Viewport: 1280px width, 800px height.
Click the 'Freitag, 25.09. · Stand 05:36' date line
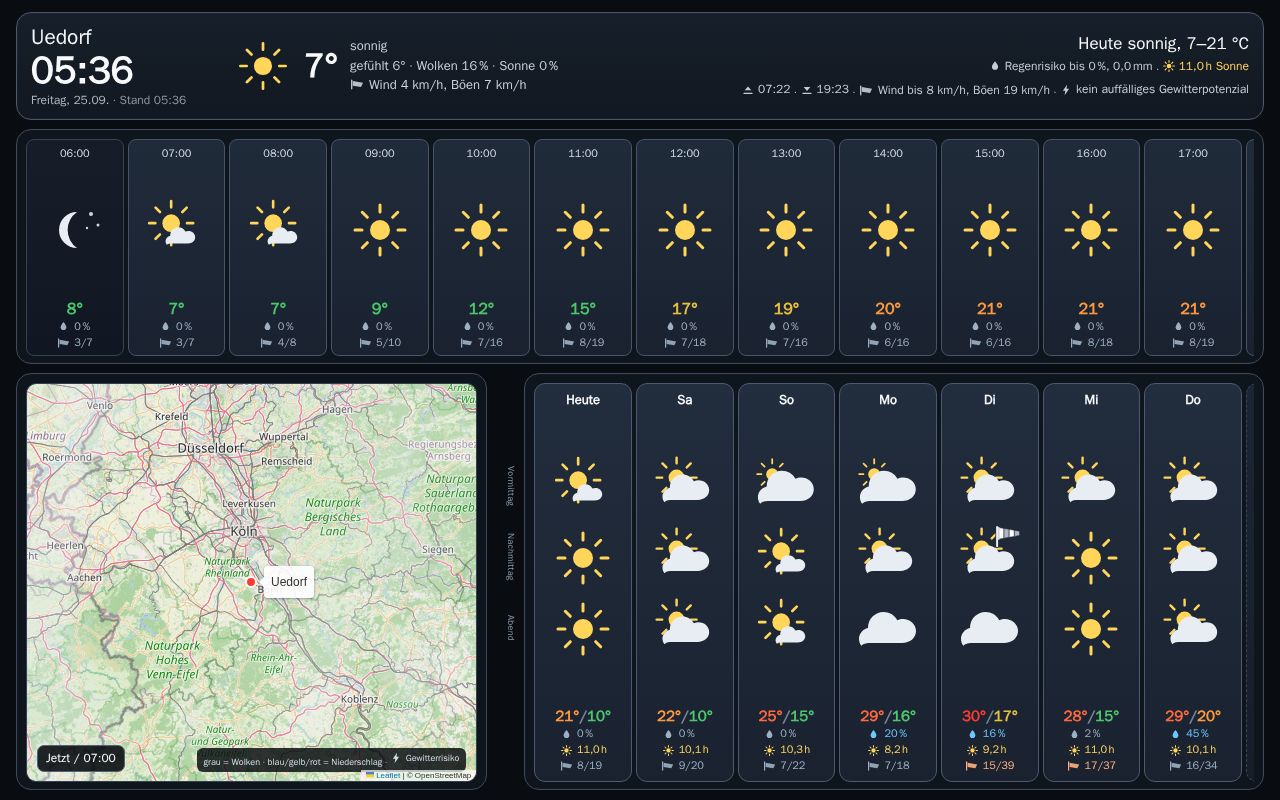[108, 100]
